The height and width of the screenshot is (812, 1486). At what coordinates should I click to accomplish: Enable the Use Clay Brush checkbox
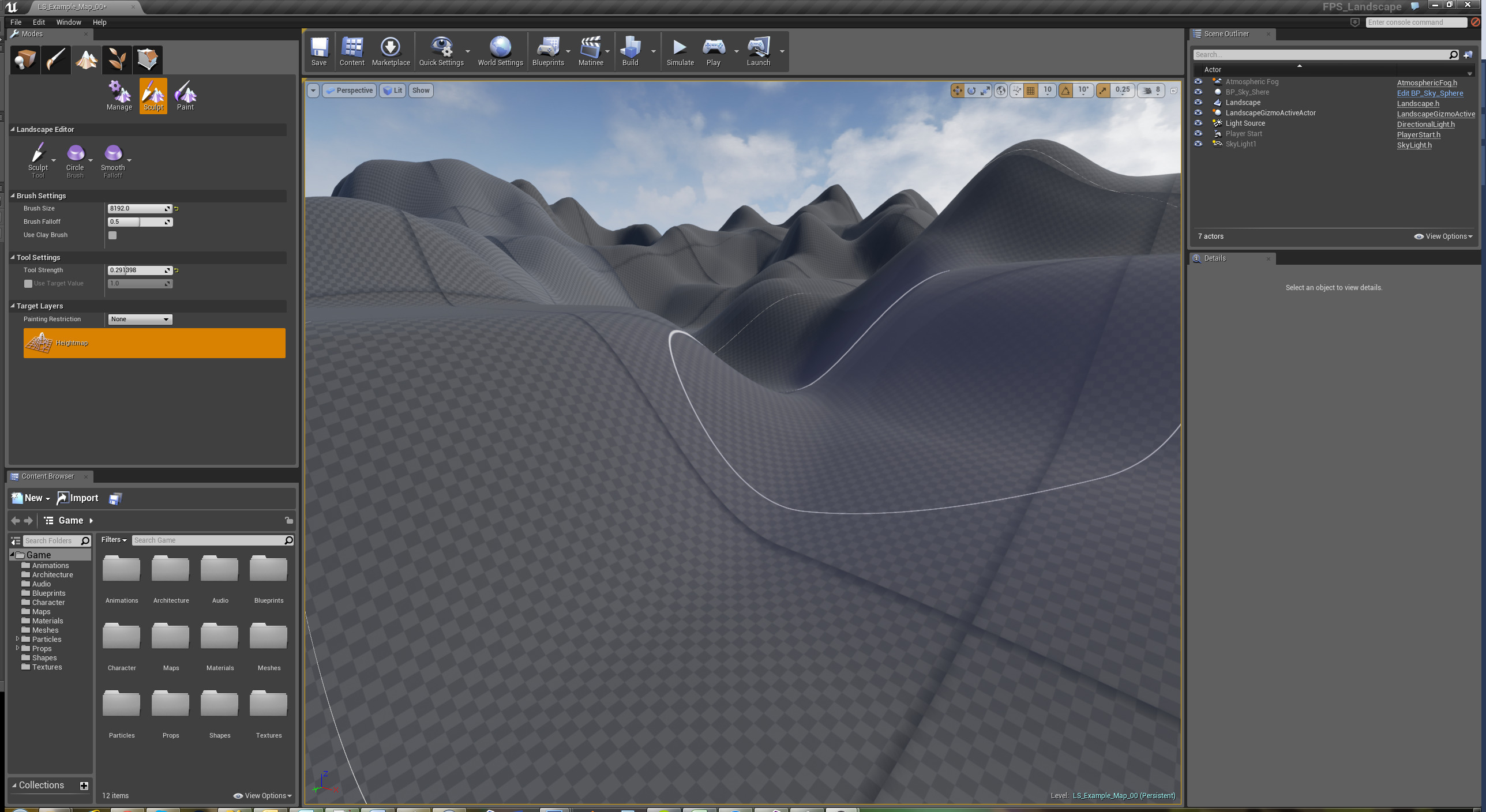pyautogui.click(x=112, y=235)
